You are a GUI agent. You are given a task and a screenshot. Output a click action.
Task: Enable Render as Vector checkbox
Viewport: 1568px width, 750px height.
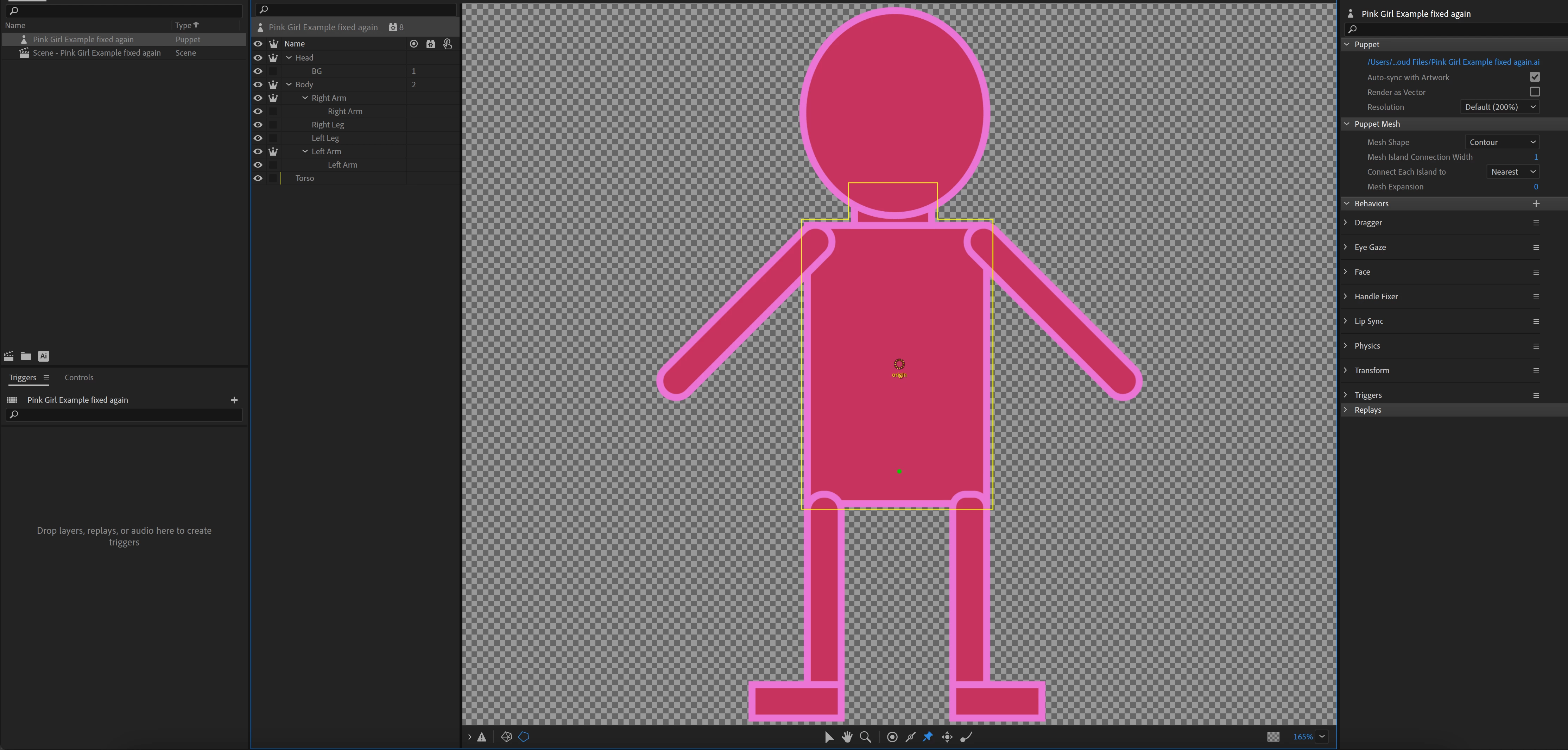click(x=1535, y=92)
